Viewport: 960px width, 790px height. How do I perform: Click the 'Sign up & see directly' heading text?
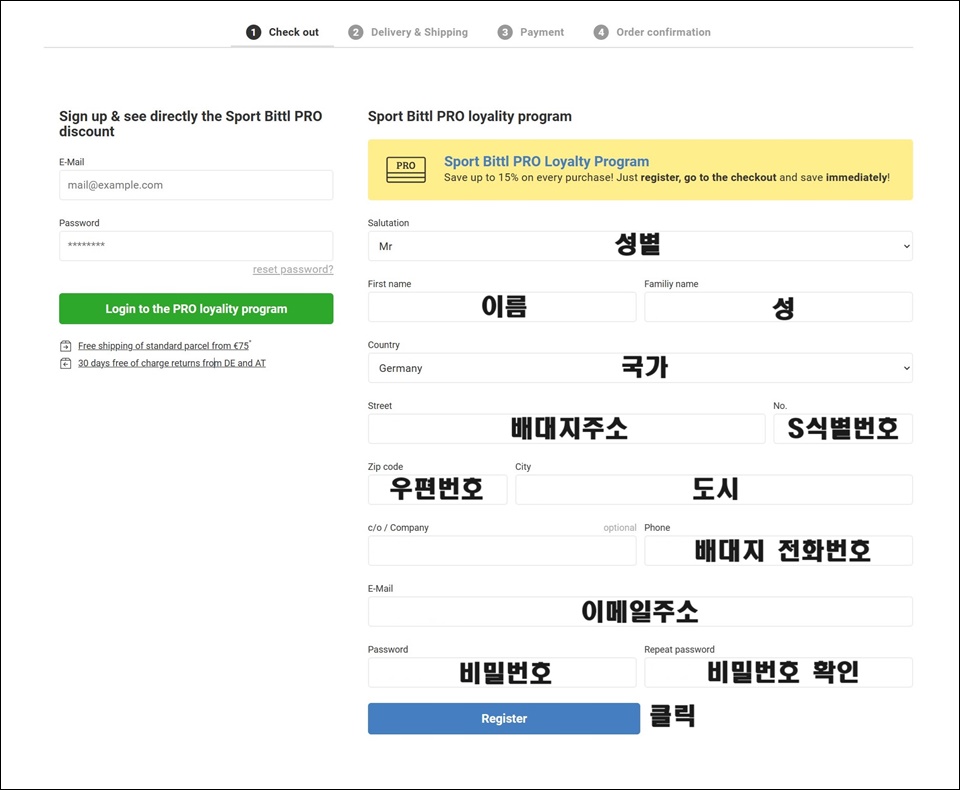pyautogui.click(x=190, y=124)
